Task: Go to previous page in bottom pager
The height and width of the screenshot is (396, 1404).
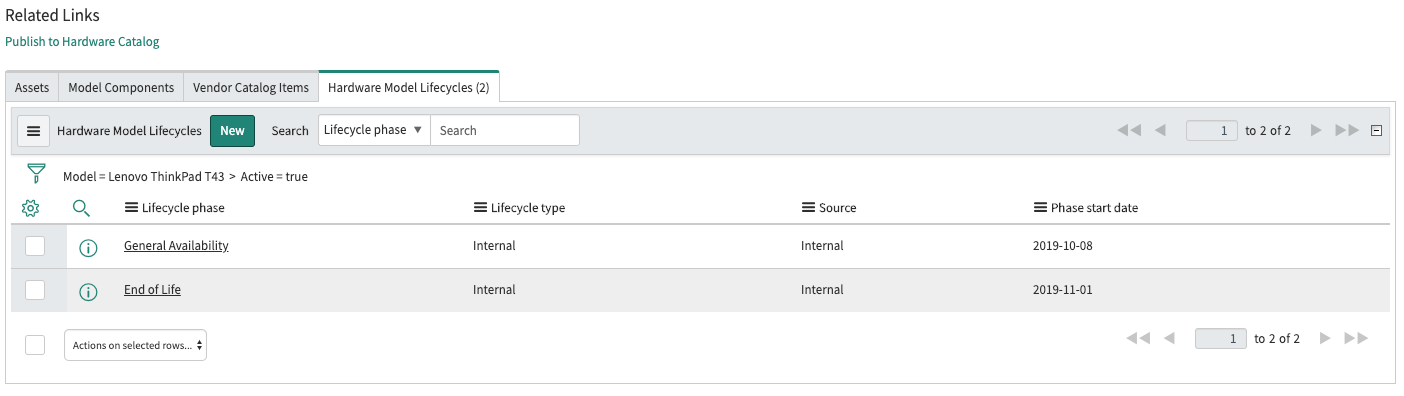Action: click(x=1169, y=339)
